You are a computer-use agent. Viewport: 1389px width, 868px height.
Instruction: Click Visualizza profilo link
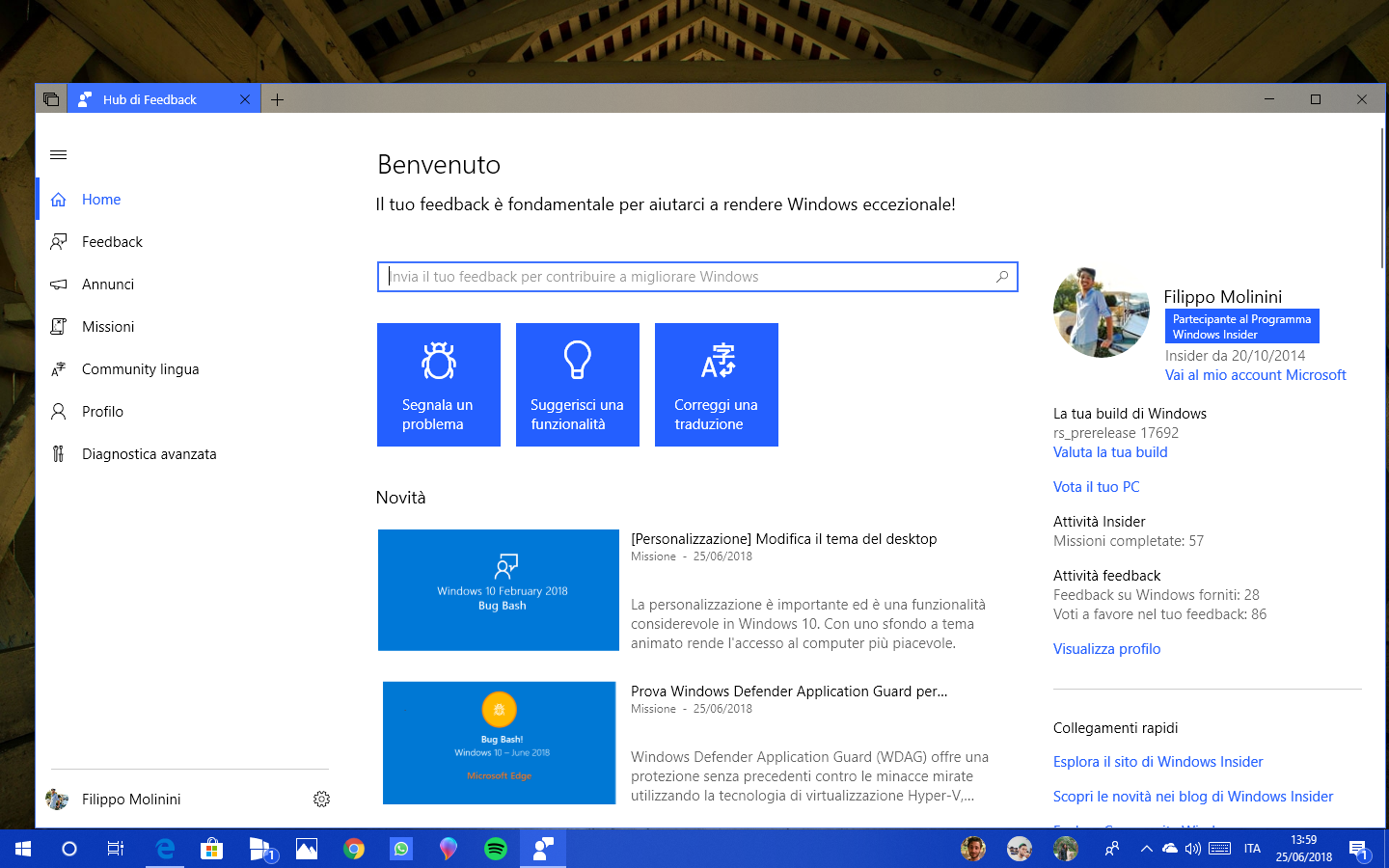point(1106,649)
